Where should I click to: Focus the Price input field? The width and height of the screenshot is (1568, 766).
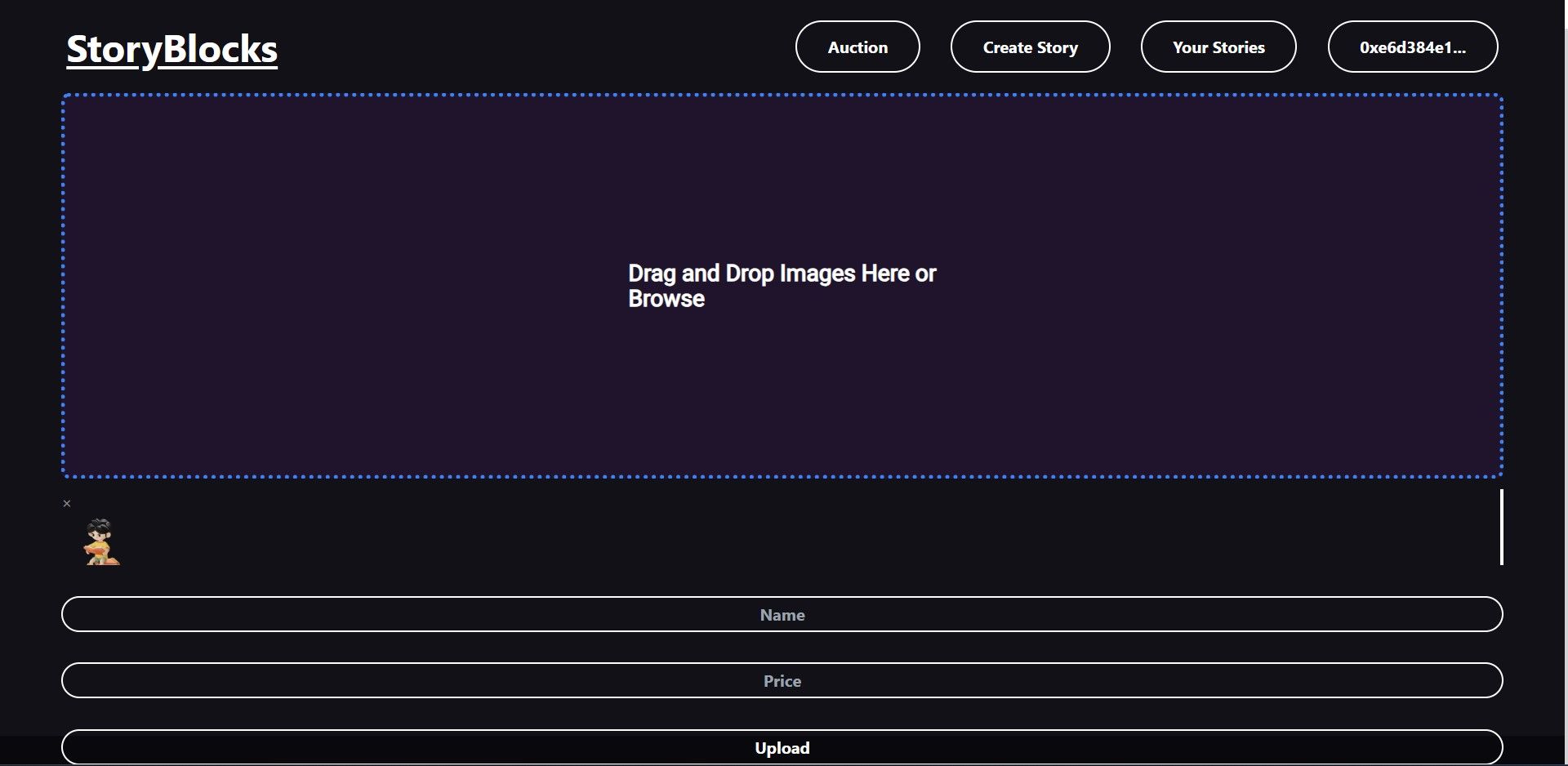pyautogui.click(x=782, y=680)
